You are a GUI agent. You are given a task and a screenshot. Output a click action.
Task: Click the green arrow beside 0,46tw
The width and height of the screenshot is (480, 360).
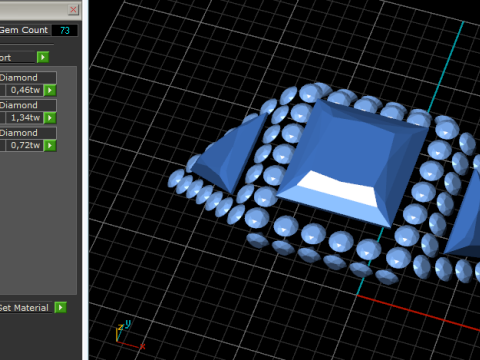[50, 90]
